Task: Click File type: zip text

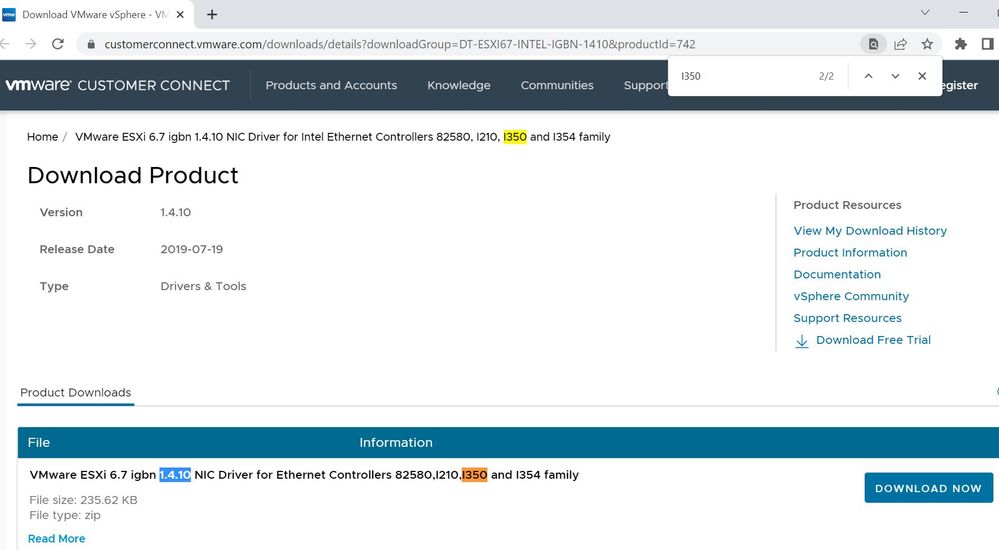Action: click(x=64, y=515)
